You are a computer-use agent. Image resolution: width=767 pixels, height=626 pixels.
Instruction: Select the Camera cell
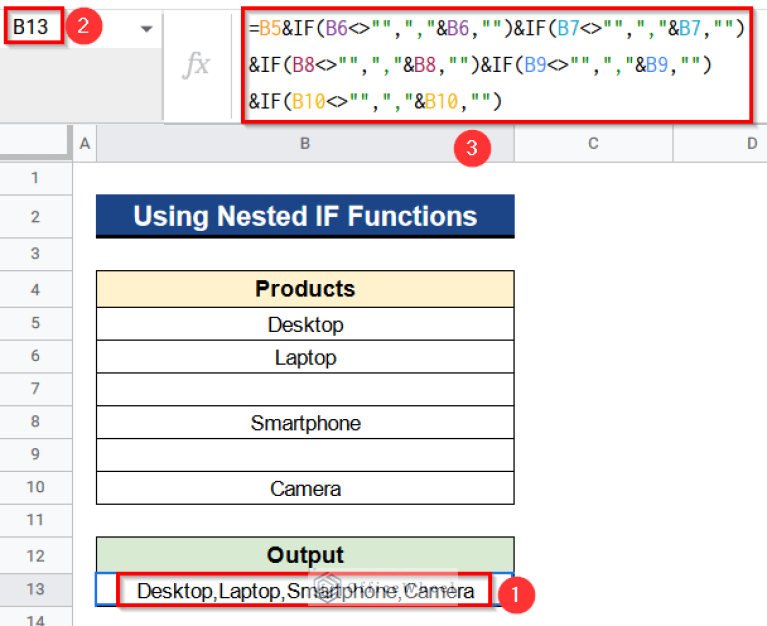click(305, 489)
